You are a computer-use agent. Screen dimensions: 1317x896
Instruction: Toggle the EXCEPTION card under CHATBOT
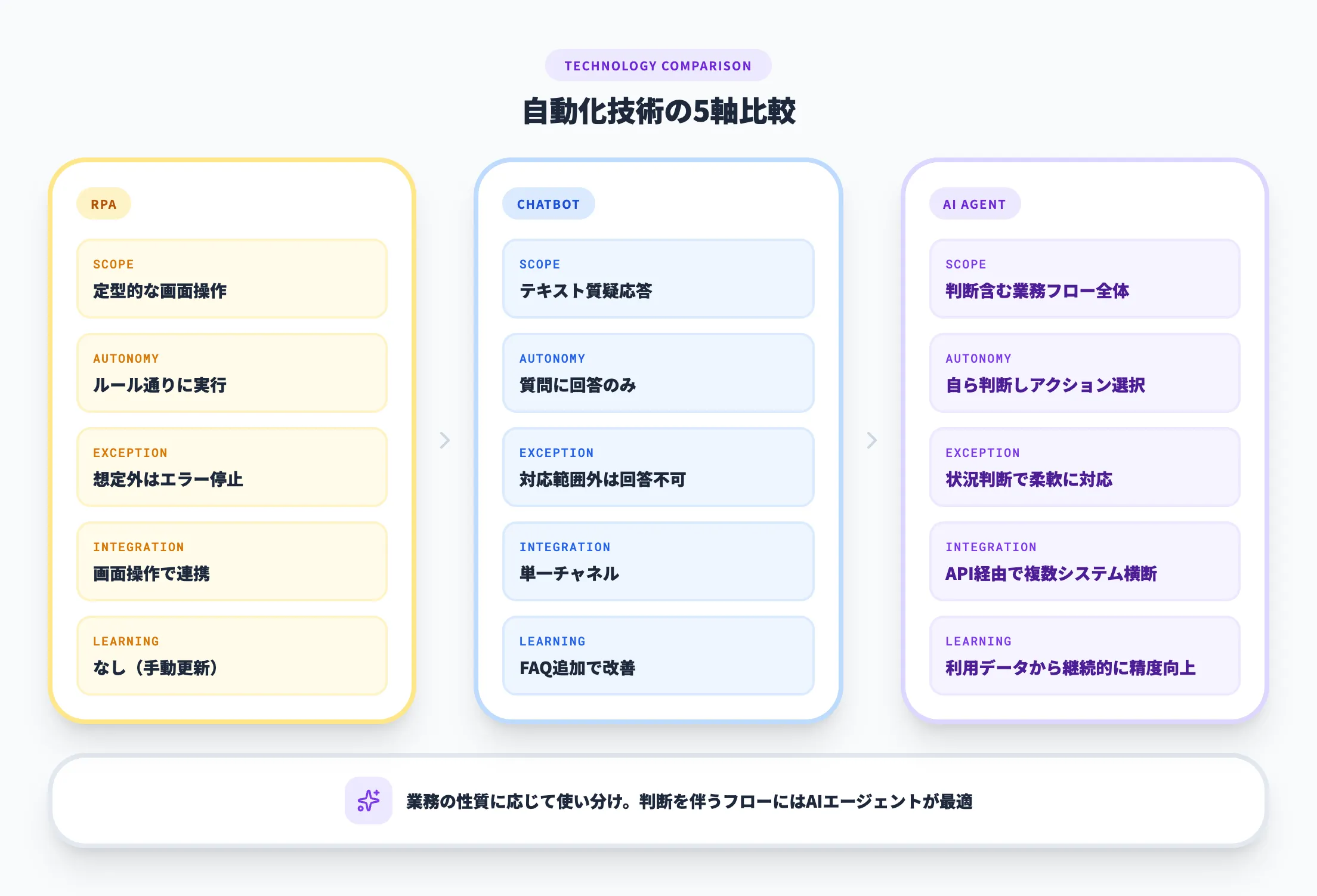pyautogui.click(x=658, y=468)
